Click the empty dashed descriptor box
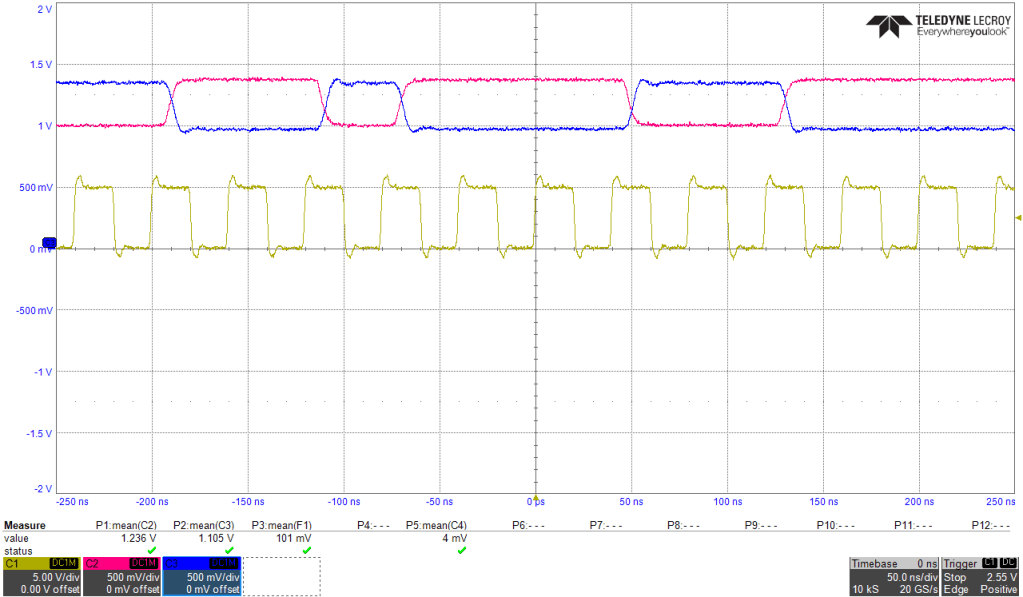This screenshot has height=597, width=1023. (281, 576)
